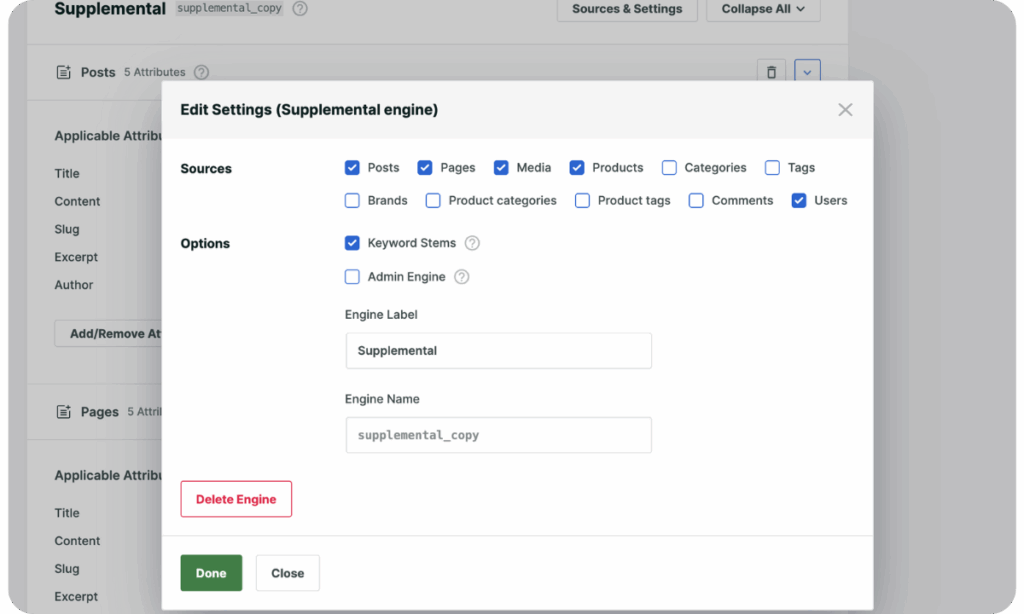Image resolution: width=1024 pixels, height=614 pixels.
Task: Click the Excerpt attribute under Posts
Action: coord(76,257)
